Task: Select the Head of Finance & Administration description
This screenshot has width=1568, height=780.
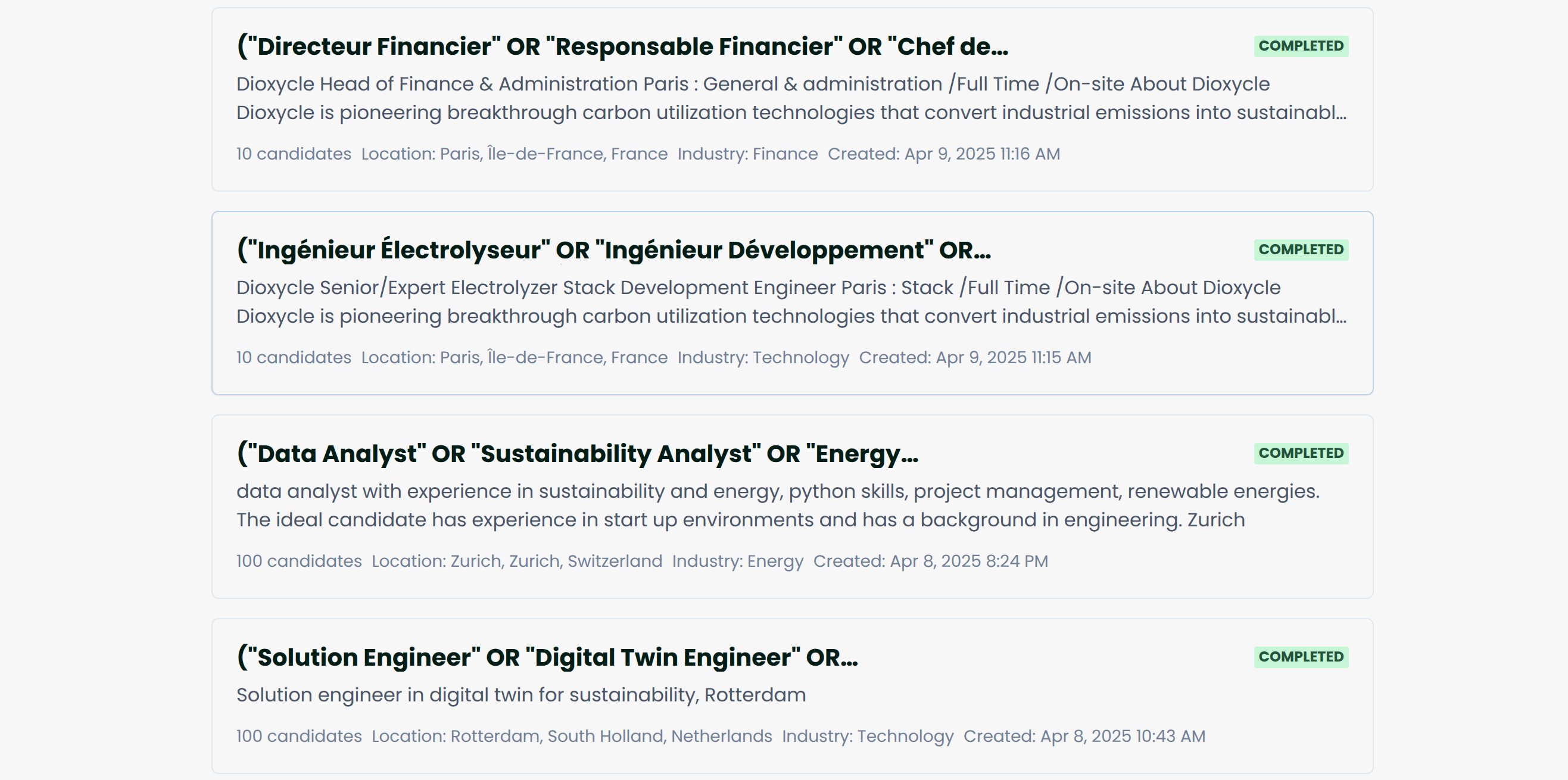Action: click(x=791, y=99)
